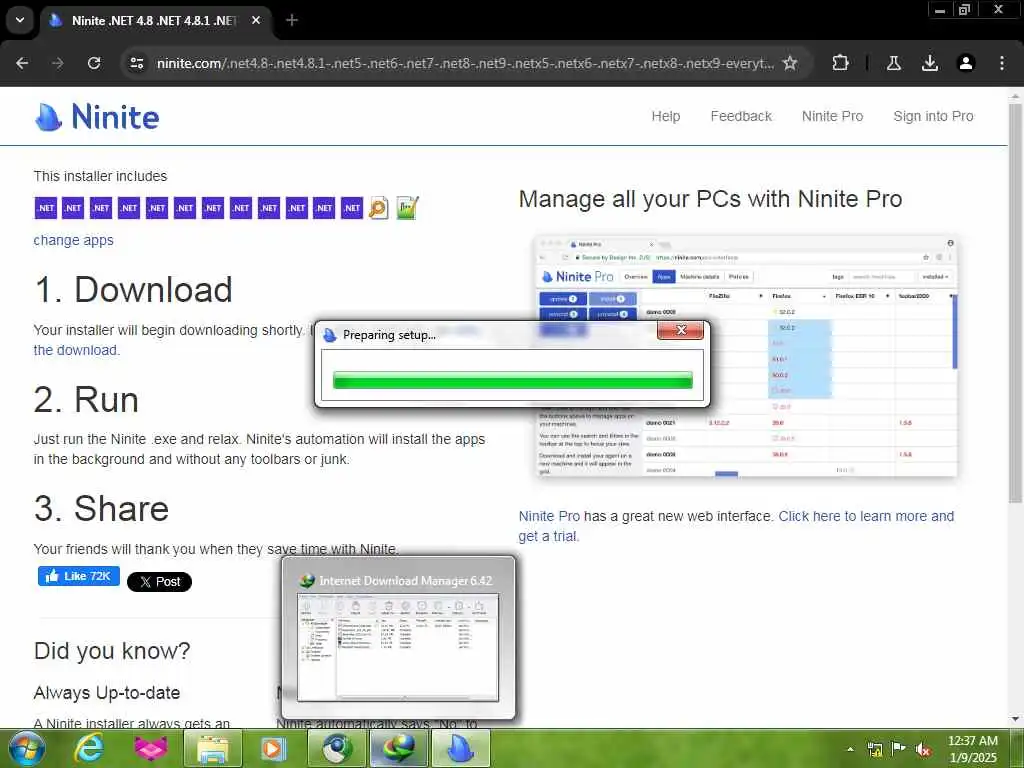
Task: Open the pink fox app on the taskbar
Action: 151,748
